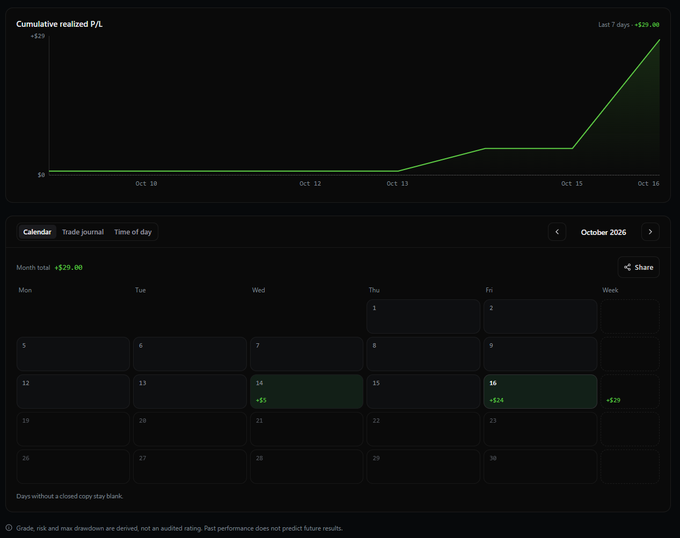Select calendar day 15
The width and height of the screenshot is (680, 538).
[x=423, y=391]
